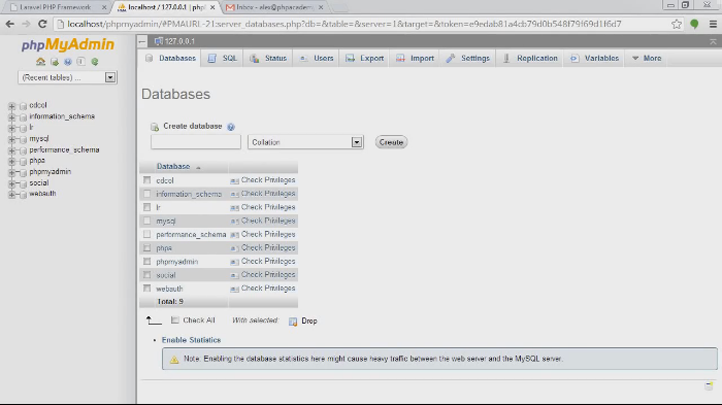
Task: Click privileges icon for social row
Action: pyautogui.click(x=234, y=275)
